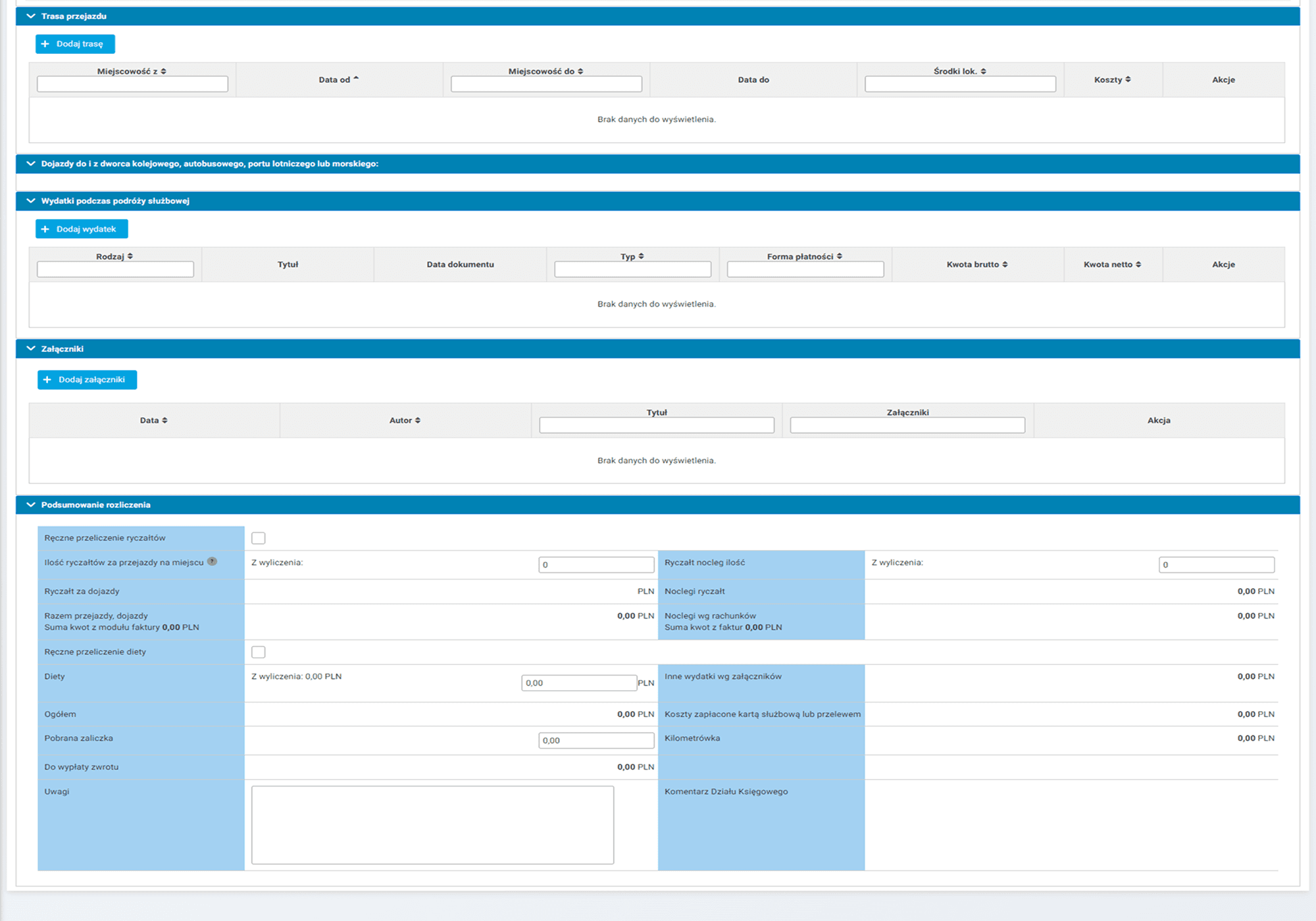Click the Dodaj wydatek button
This screenshot has height=921, width=1316.
coord(82,229)
